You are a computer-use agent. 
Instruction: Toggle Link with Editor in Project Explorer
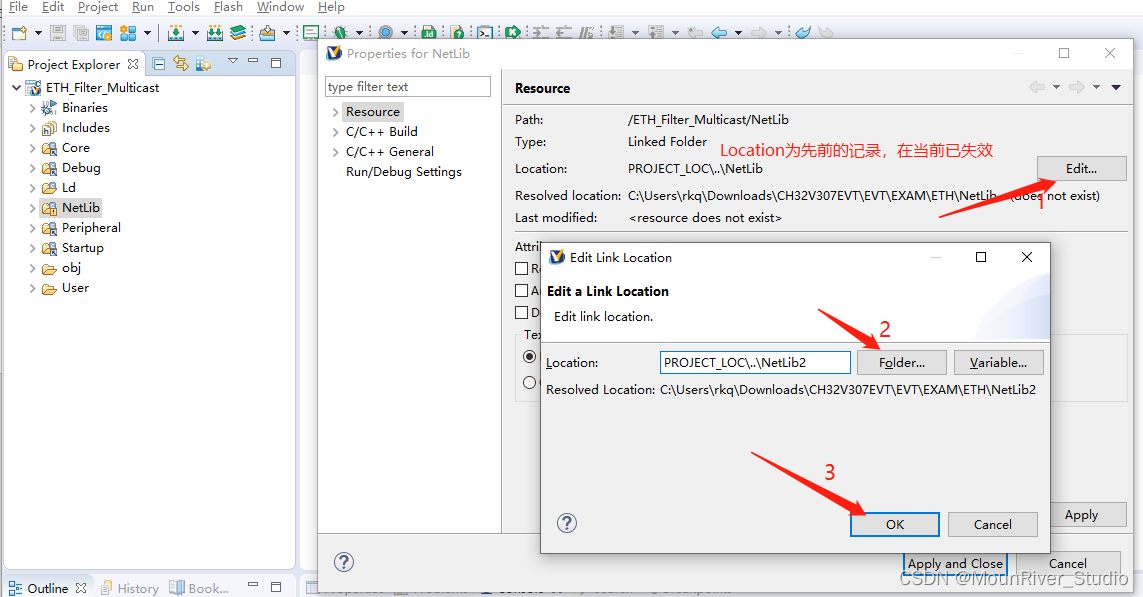(180, 63)
